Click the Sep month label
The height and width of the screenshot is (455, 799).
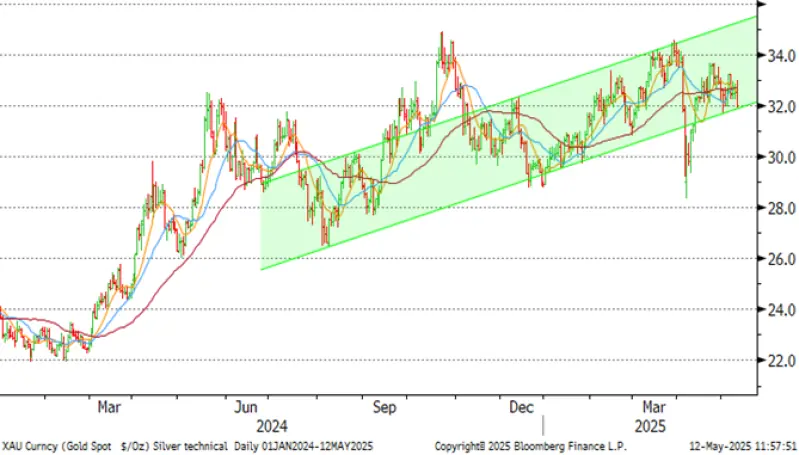coord(384,408)
